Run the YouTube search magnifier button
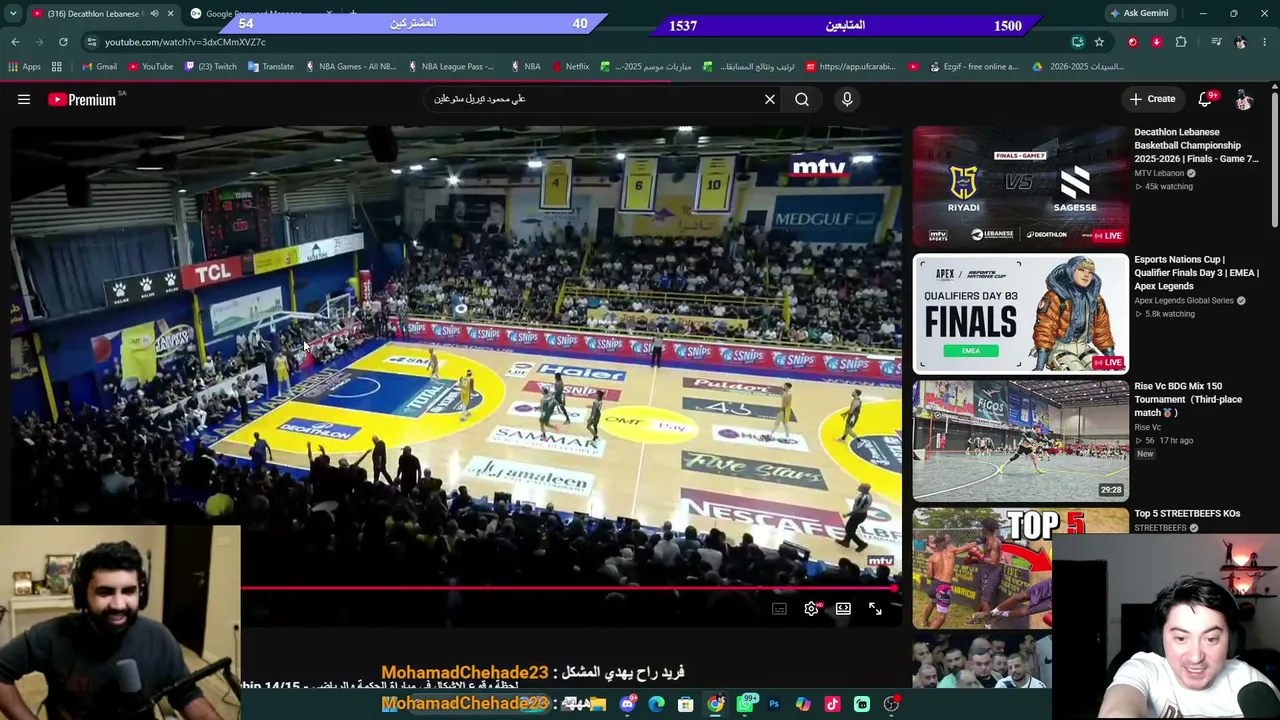 click(x=802, y=99)
